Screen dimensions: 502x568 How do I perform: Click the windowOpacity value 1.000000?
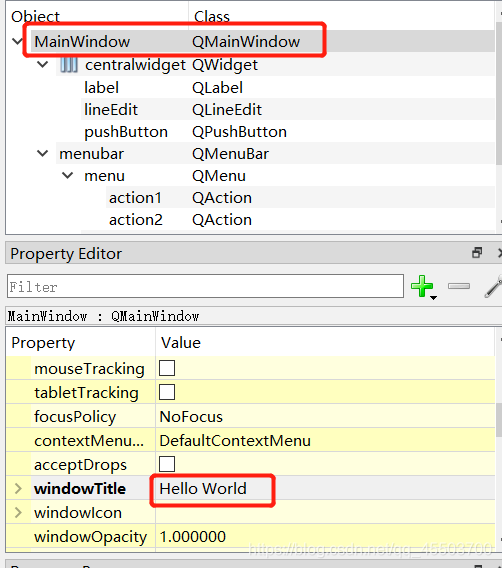tap(193, 536)
